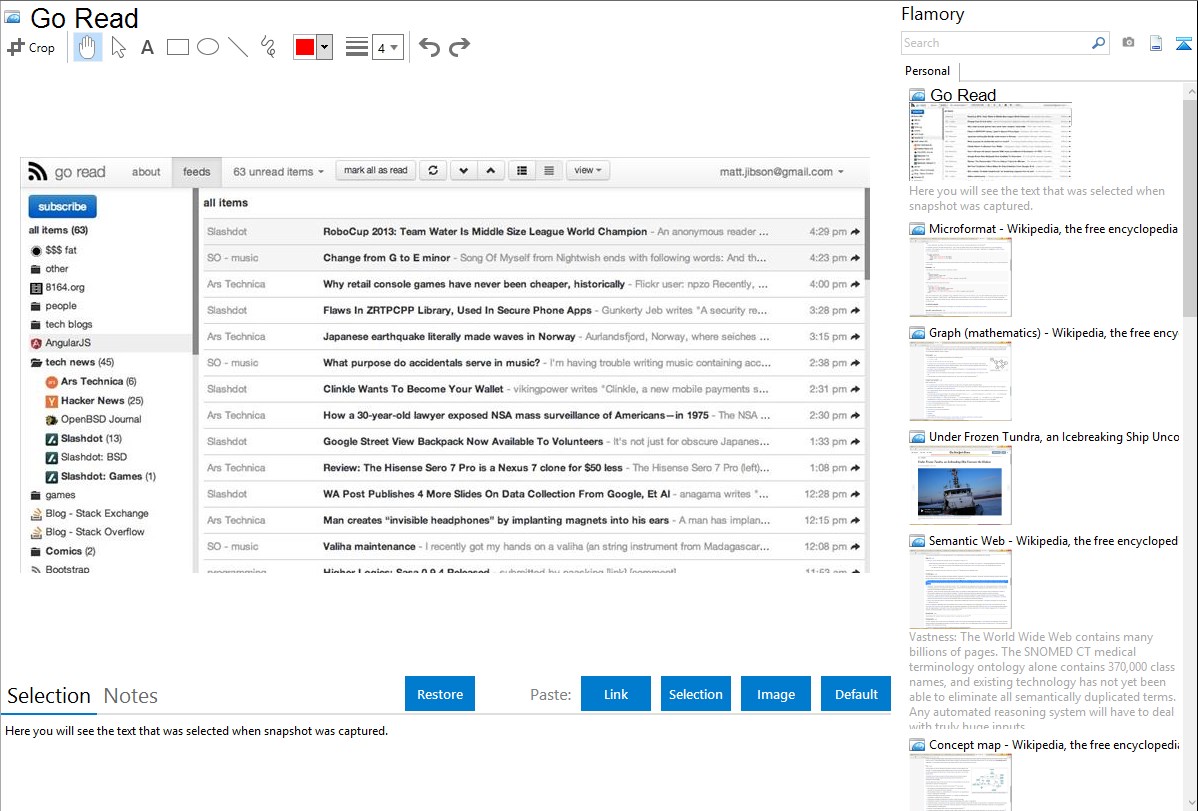Screen dimensions: 1198x811
Task: Click the Paste Link button
Action: pyautogui.click(x=616, y=694)
